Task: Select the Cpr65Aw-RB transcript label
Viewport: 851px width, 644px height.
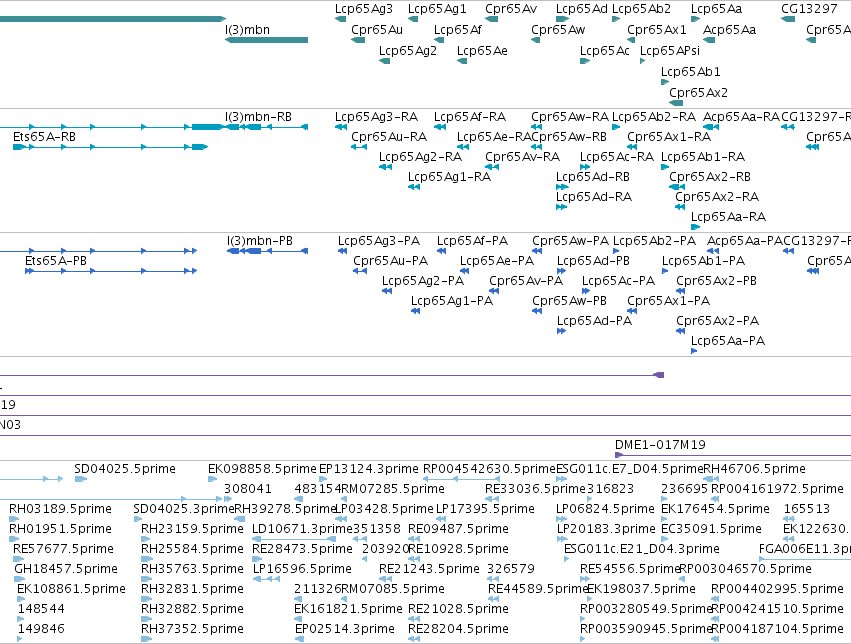Action: pos(569,137)
